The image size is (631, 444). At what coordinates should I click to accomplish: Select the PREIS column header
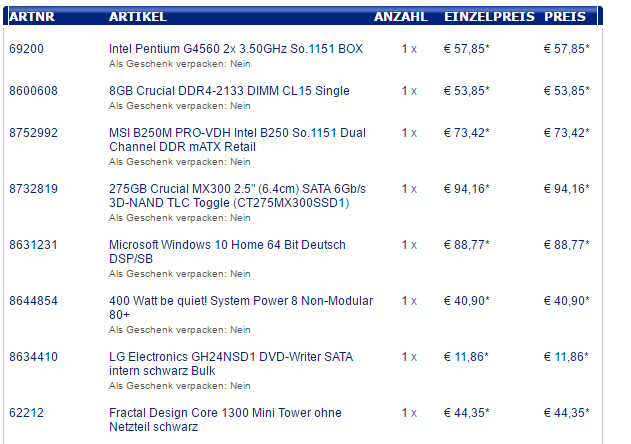(x=565, y=17)
